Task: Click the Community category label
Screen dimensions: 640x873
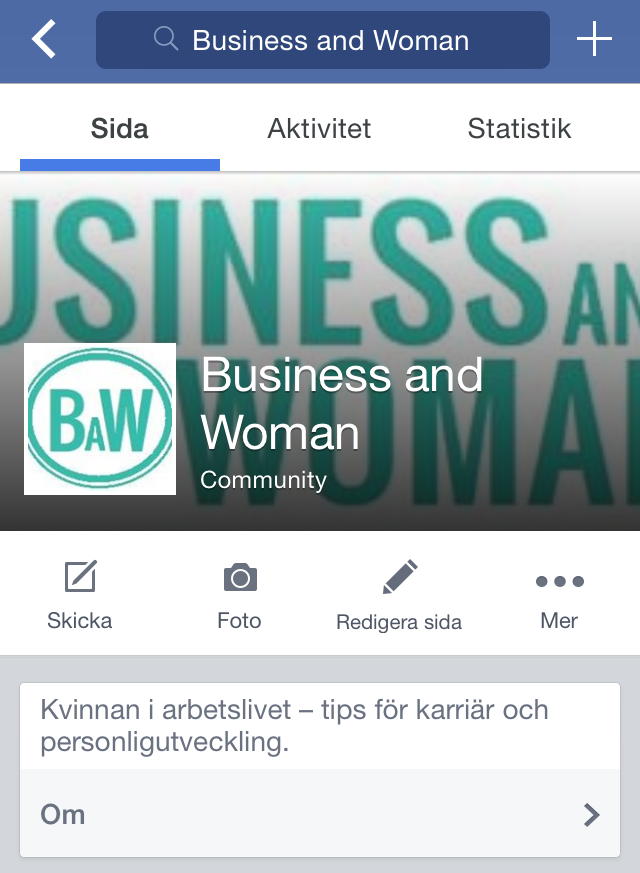Action: tap(263, 480)
